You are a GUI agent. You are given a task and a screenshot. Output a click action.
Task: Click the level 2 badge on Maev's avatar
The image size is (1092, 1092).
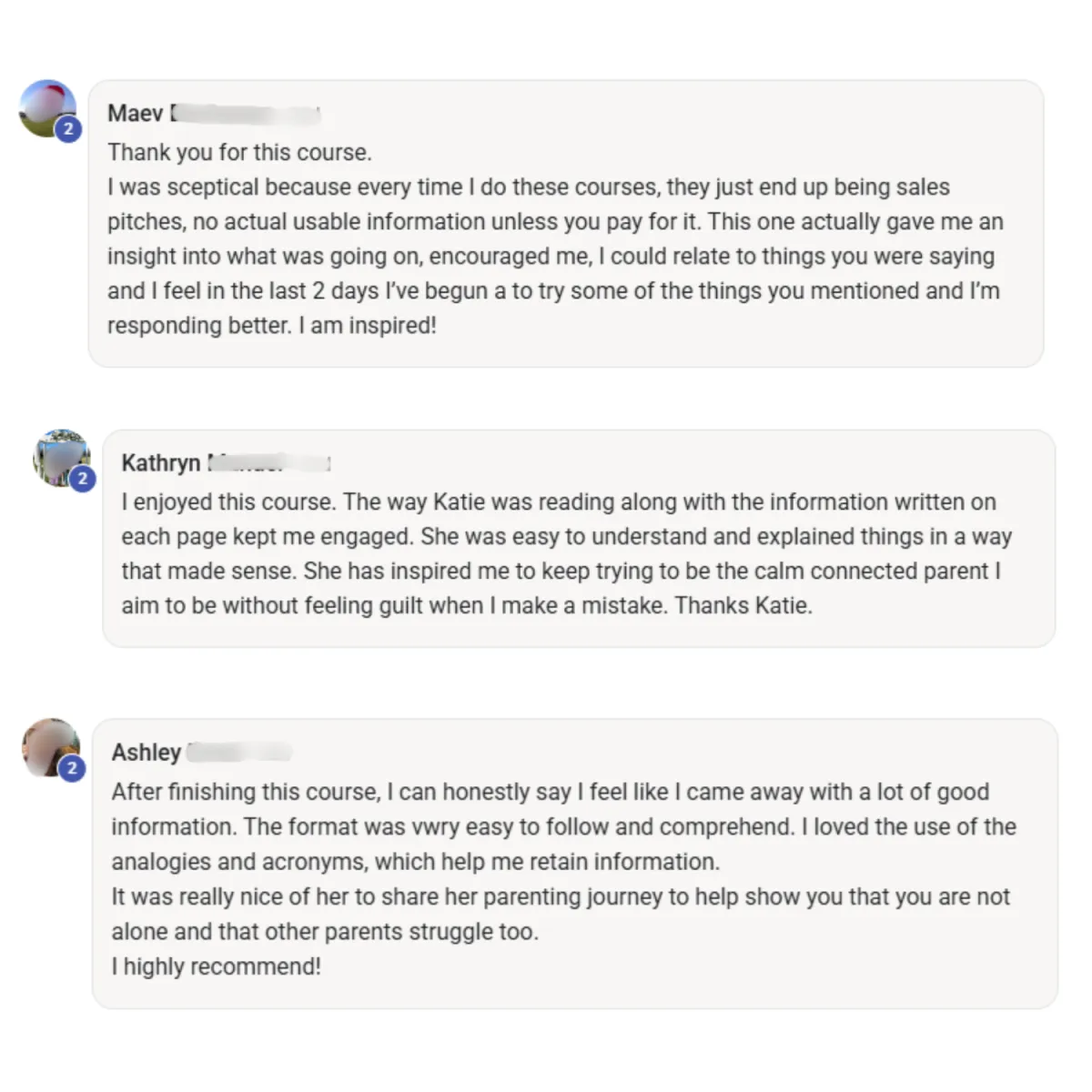click(68, 129)
